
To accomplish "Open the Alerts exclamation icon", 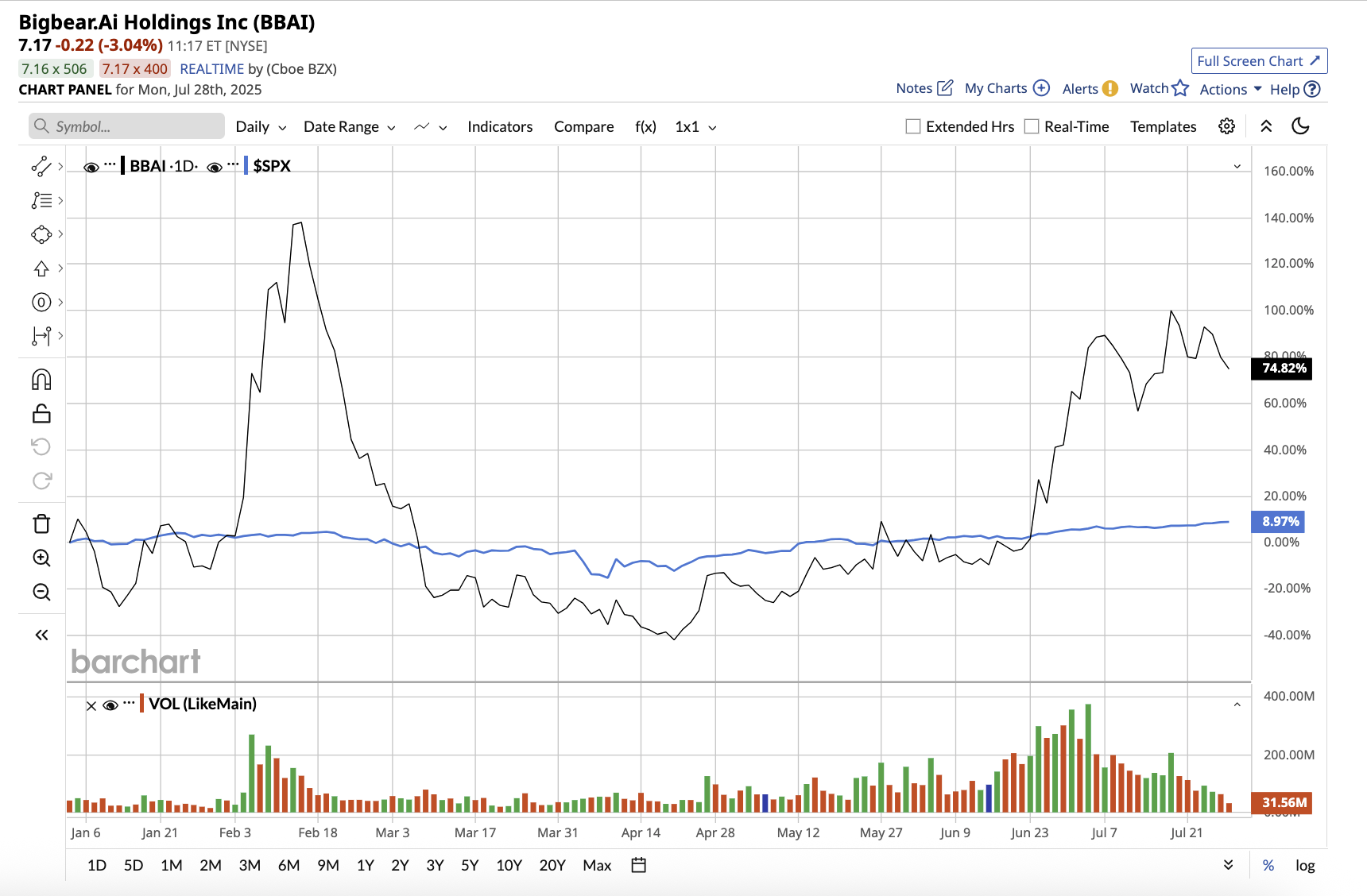I will pos(1110,88).
